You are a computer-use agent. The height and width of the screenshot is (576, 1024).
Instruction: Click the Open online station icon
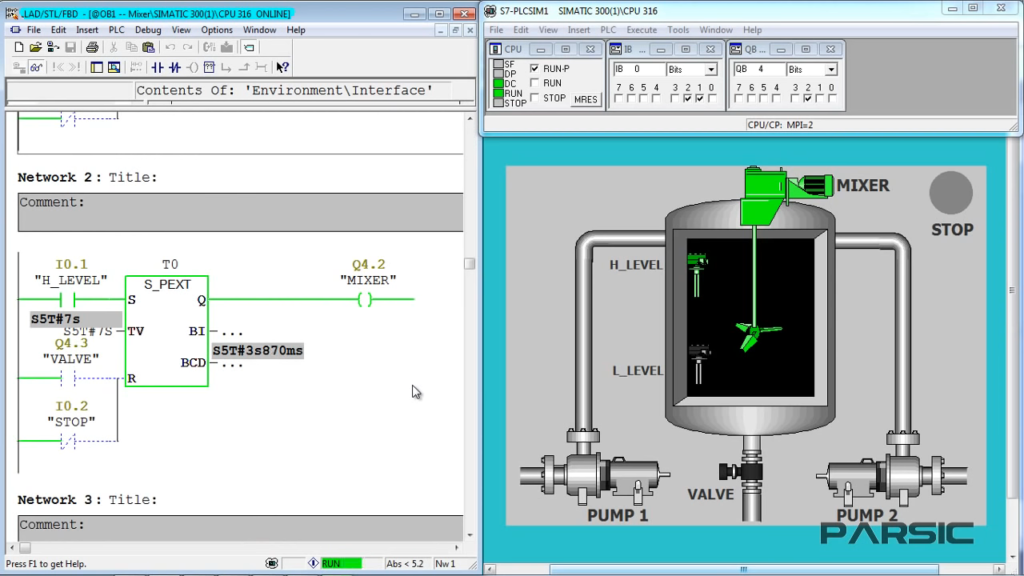pos(53,47)
